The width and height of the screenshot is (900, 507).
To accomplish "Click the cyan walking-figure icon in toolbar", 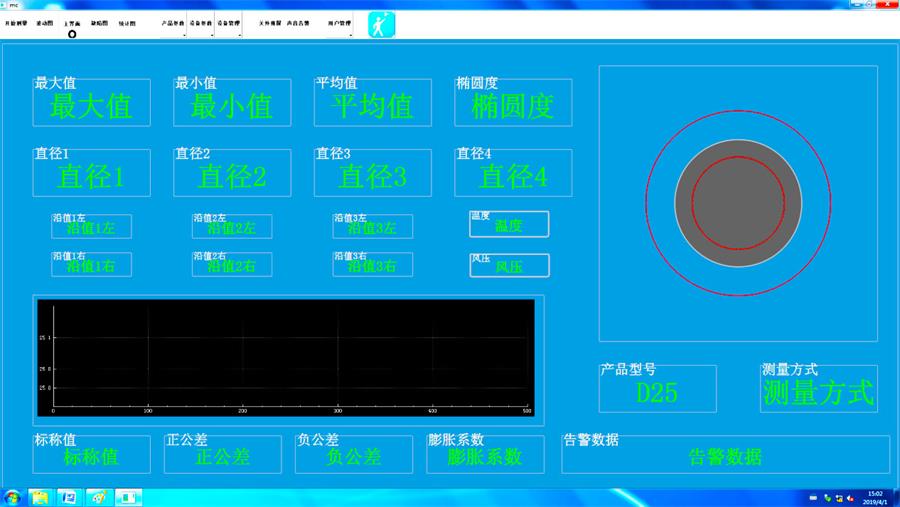I will (x=382, y=25).
